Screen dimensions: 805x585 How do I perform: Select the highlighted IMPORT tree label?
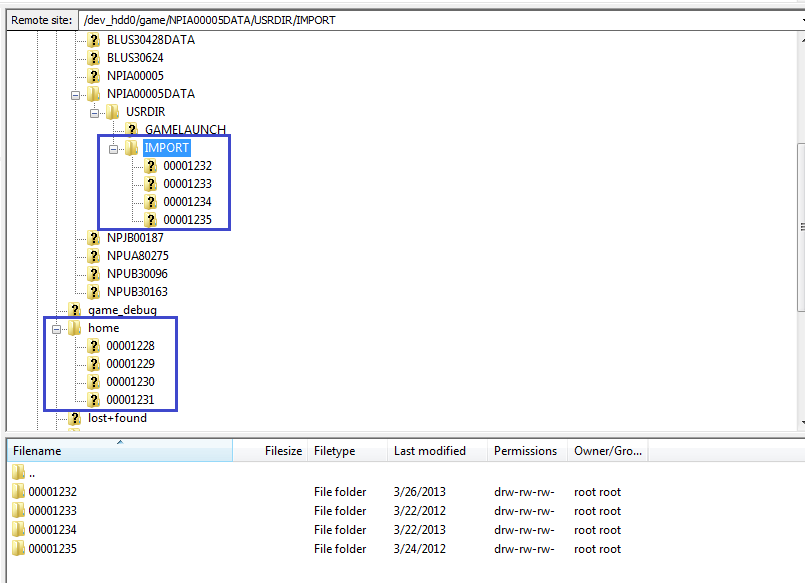pyautogui.click(x=166, y=148)
